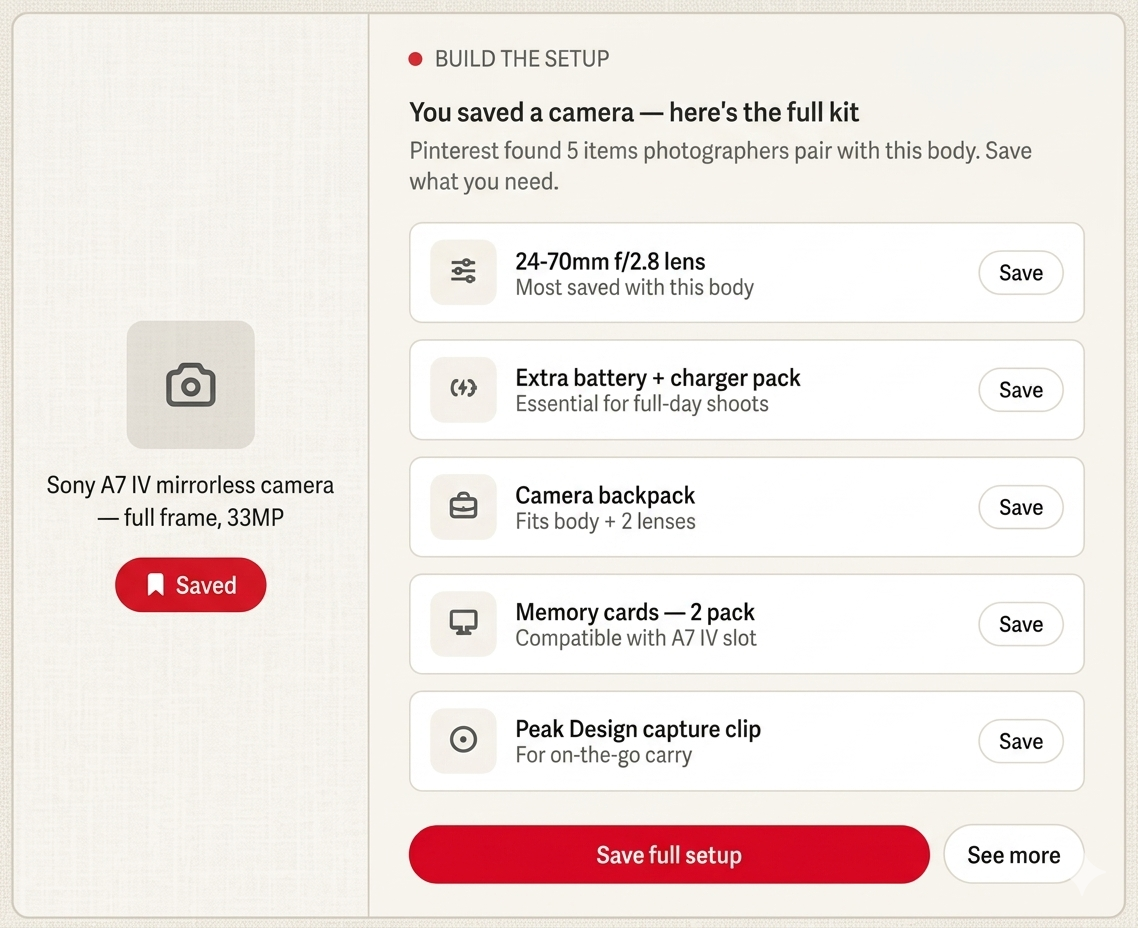The image size is (1138, 928).
Task: Click the target icon beside Peak Design clip
Action: (463, 740)
